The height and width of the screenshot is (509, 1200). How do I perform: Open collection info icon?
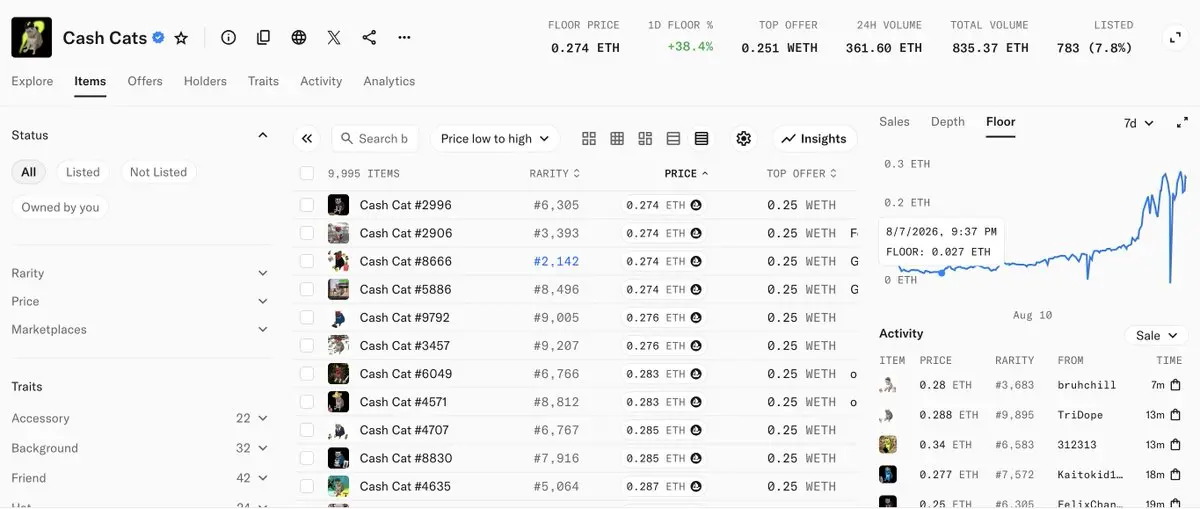tap(228, 38)
